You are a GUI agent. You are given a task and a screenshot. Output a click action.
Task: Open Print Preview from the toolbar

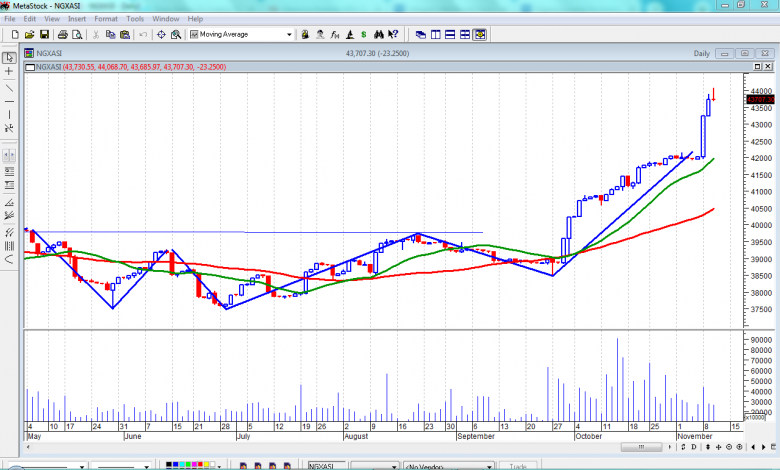(77, 34)
